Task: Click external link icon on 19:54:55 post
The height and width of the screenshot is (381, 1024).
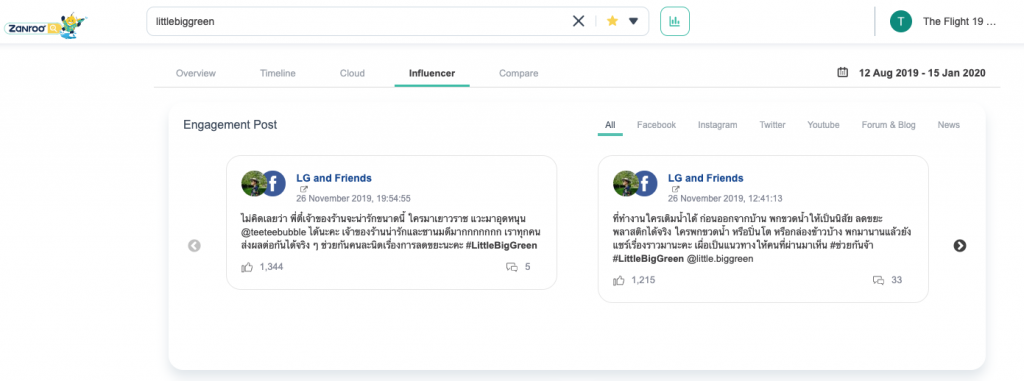Action: point(304,190)
